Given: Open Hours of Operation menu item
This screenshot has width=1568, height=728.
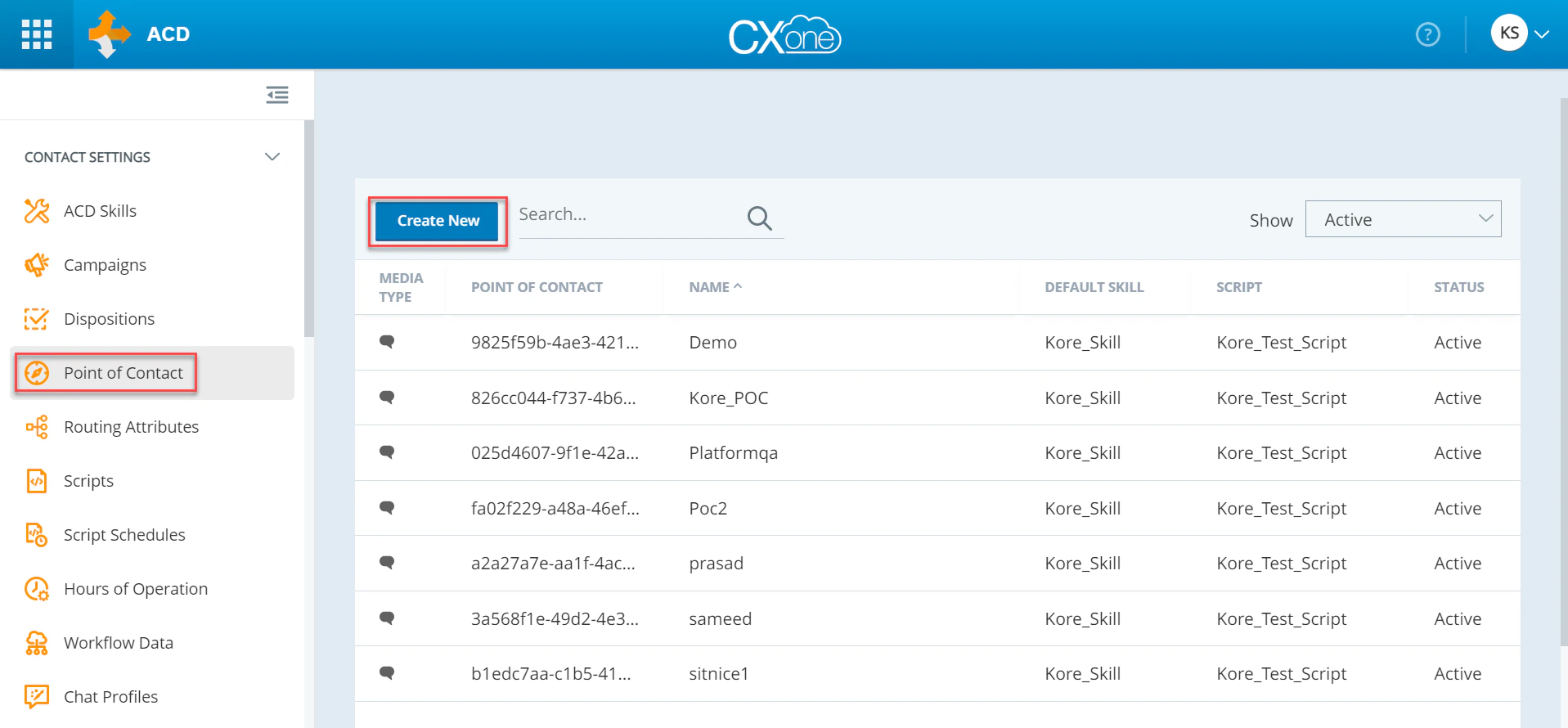Looking at the screenshot, I should tap(152, 589).
